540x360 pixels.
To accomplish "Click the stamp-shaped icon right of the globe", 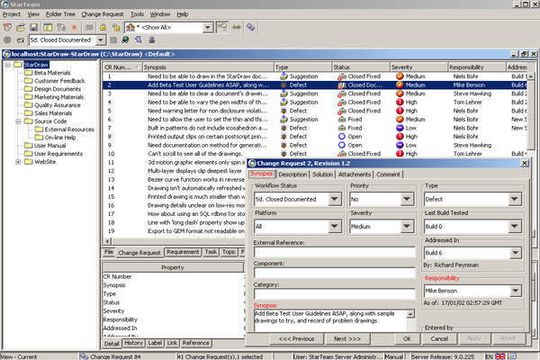I will point(152,40).
